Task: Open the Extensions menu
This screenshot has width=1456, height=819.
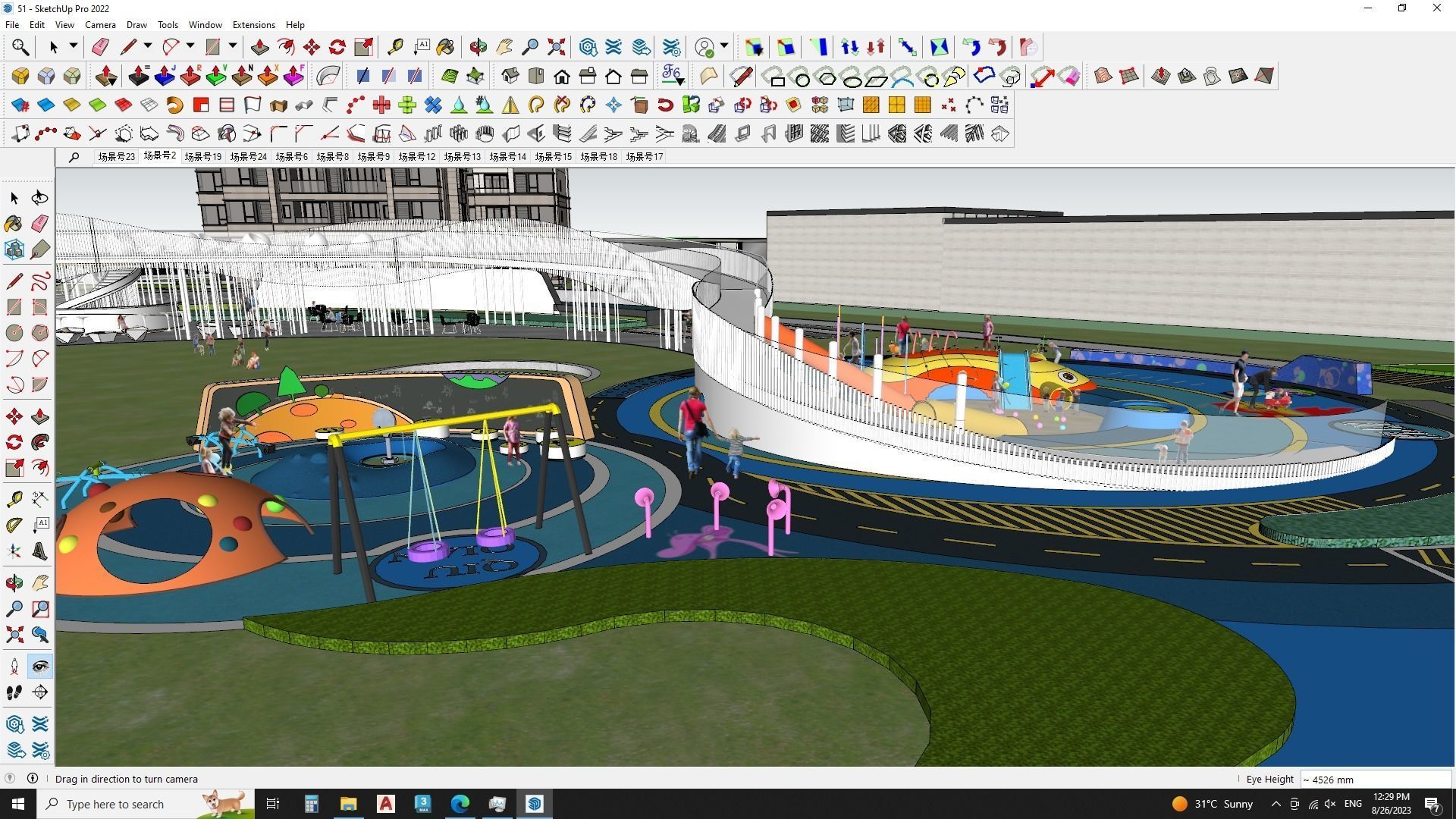Action: point(253,25)
